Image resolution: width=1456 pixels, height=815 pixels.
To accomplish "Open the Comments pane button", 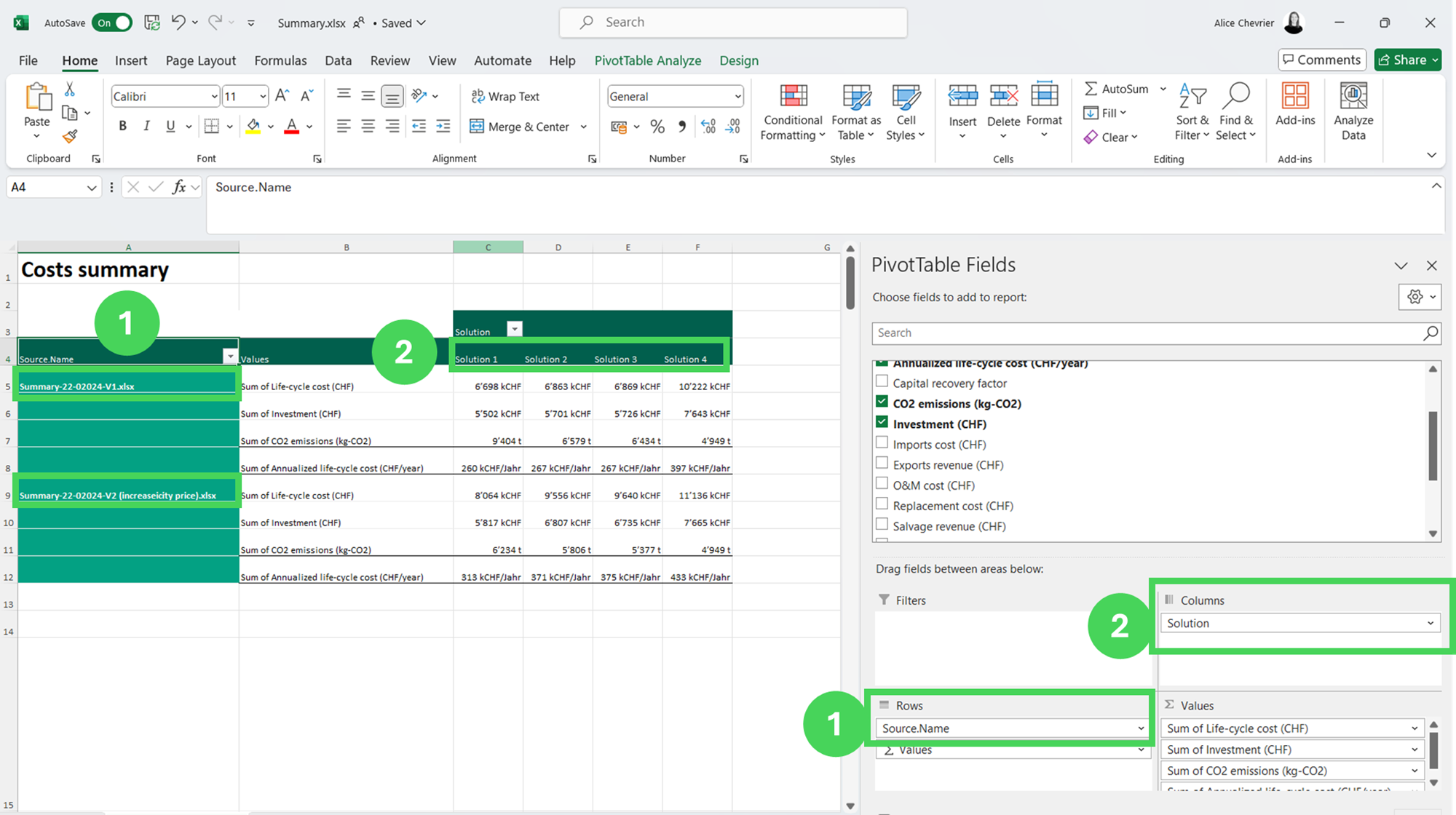I will click(1321, 60).
